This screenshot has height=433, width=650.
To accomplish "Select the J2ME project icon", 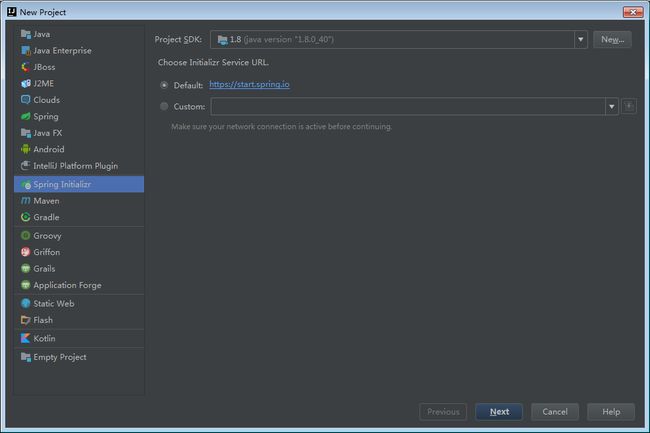I will point(26,84).
